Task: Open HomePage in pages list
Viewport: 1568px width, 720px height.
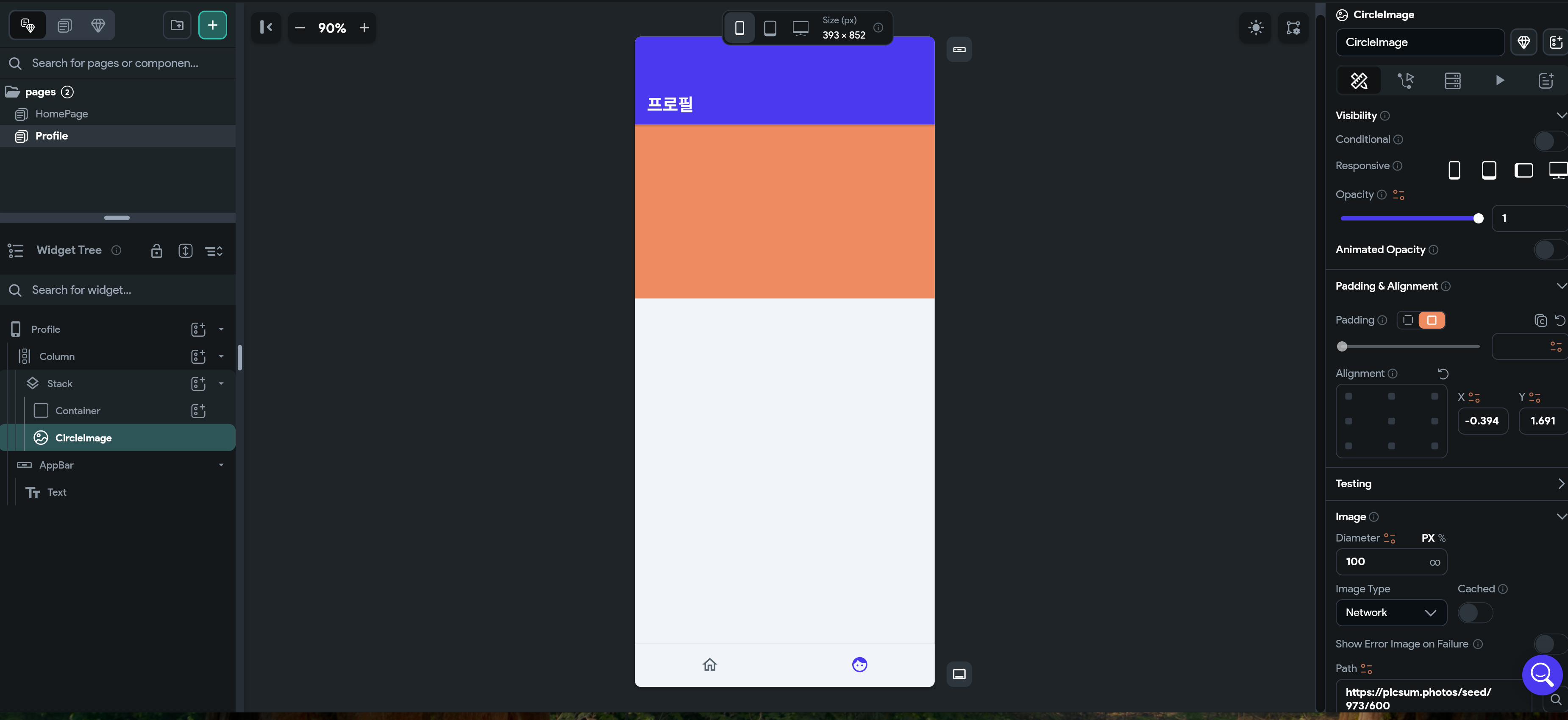Action: click(61, 114)
